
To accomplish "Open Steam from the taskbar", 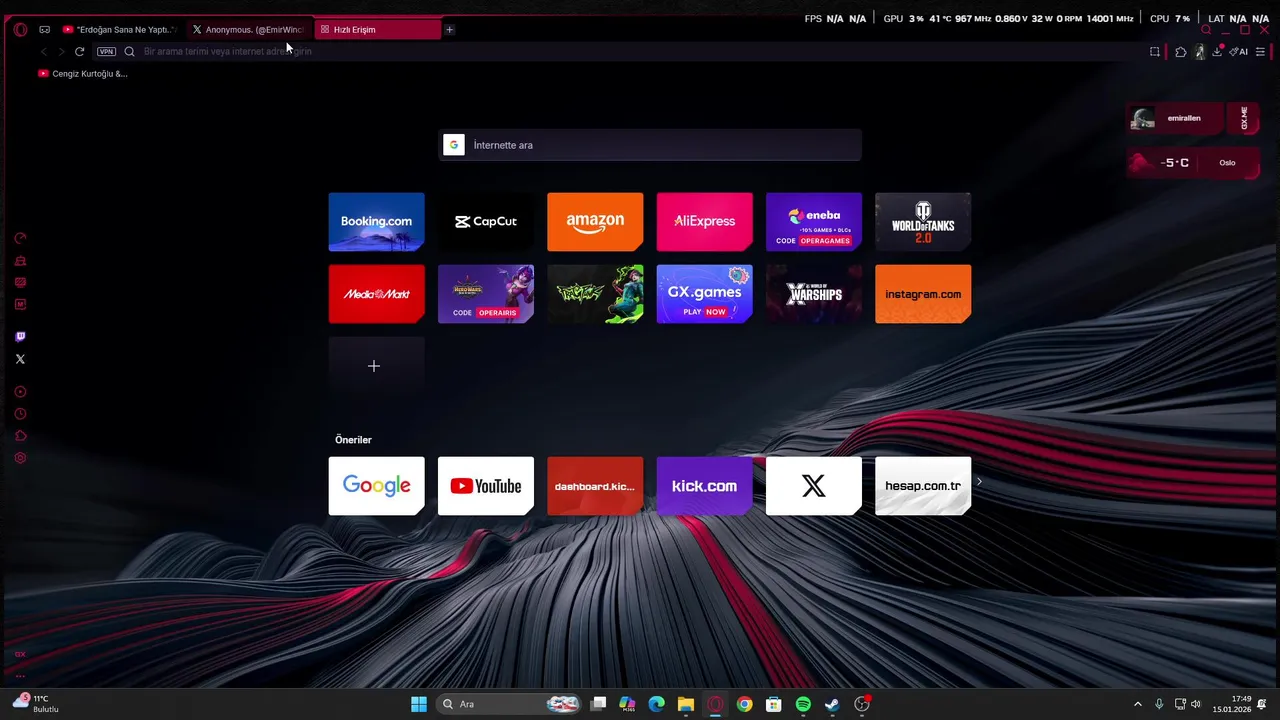I will tap(832, 704).
